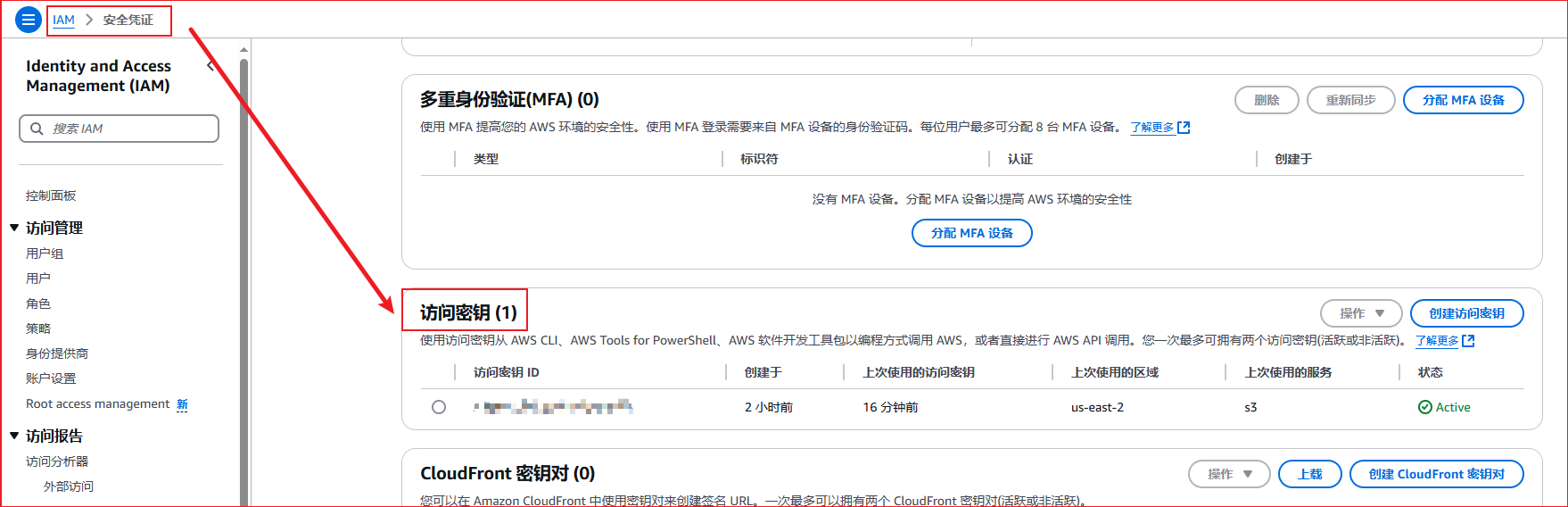Open the hamburger navigation menu
The height and width of the screenshot is (507, 1568).
click(x=29, y=19)
